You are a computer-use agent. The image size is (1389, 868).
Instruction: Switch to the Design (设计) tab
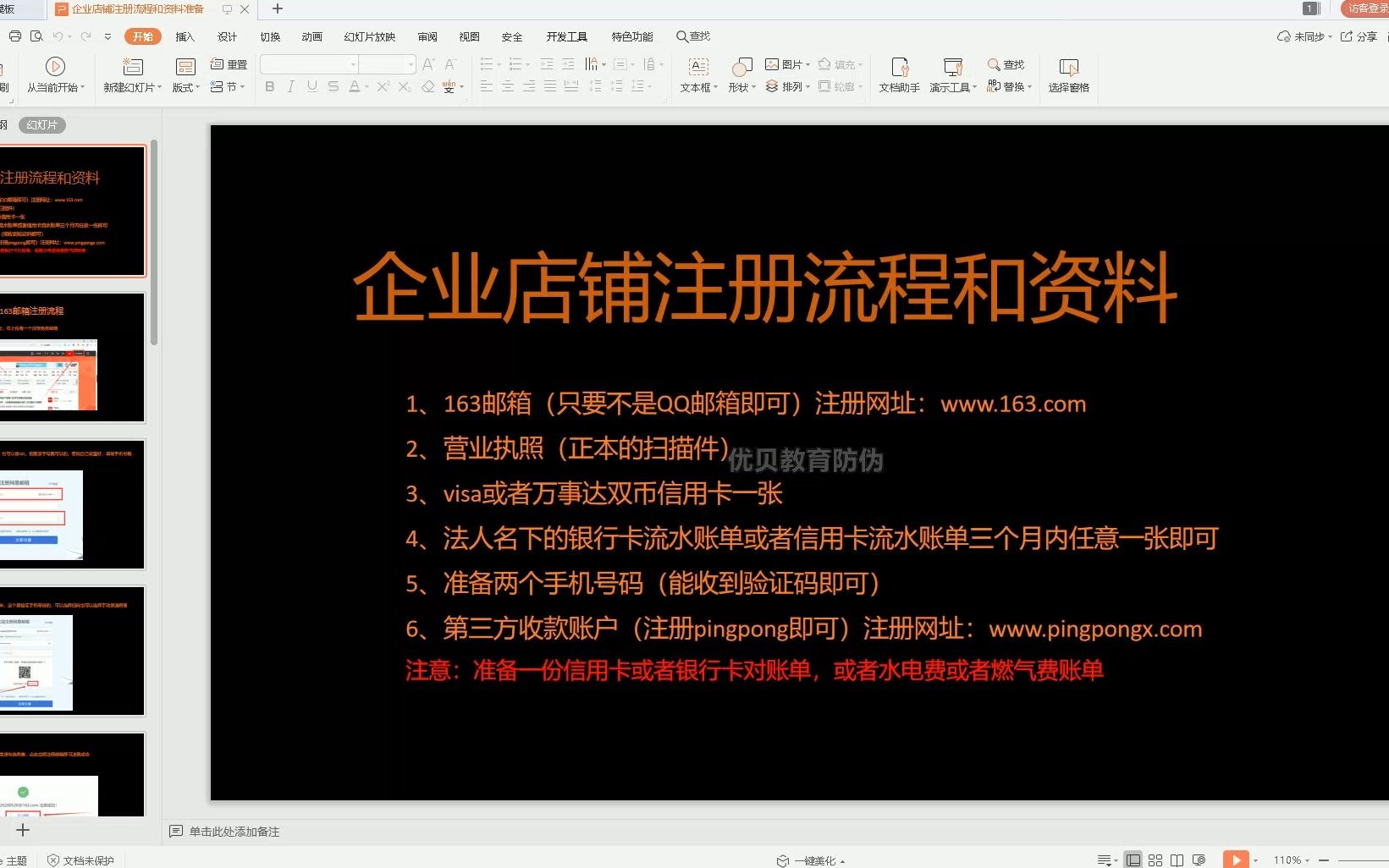pos(228,36)
